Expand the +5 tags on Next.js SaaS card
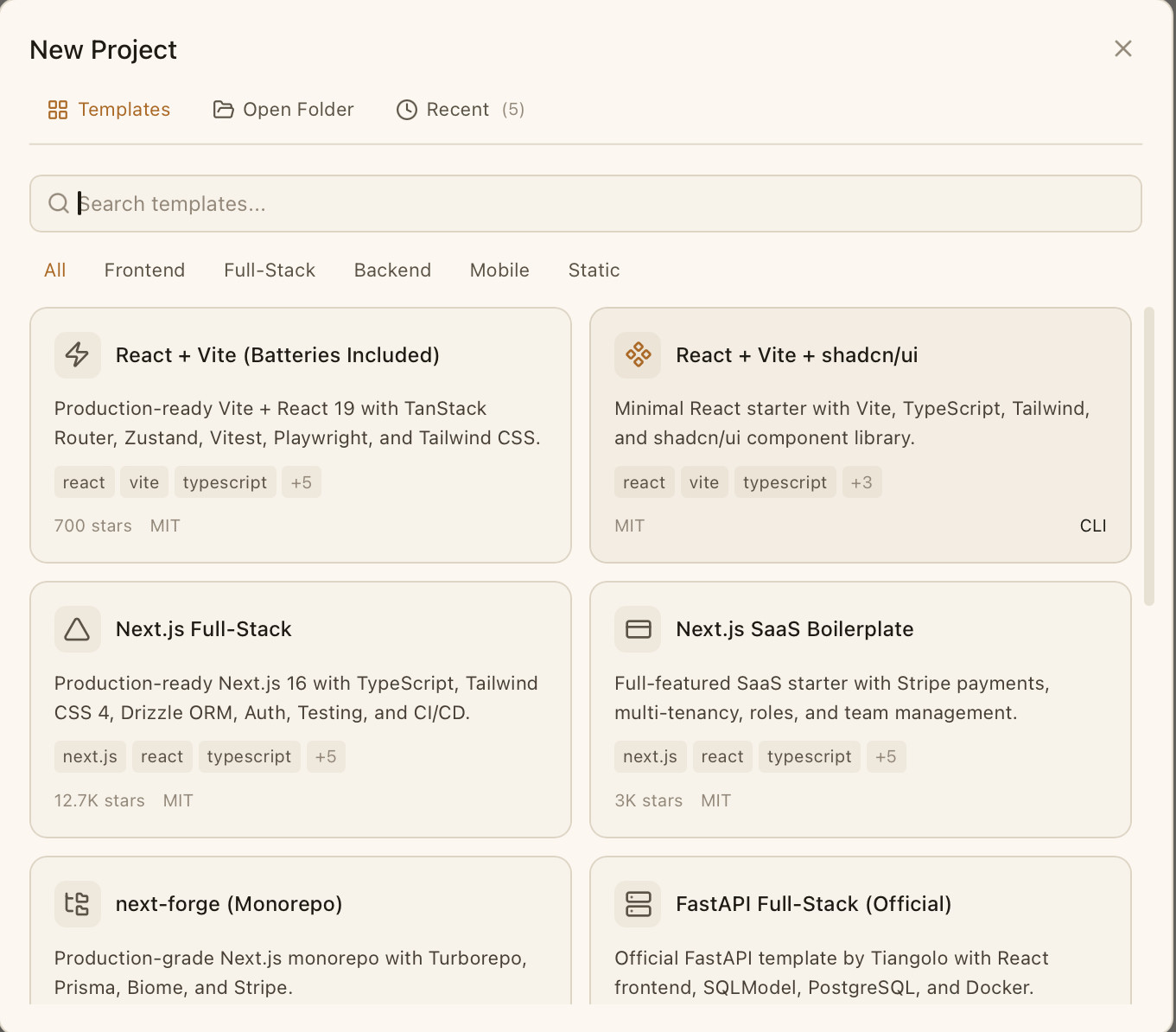This screenshot has width=1176, height=1032. [x=887, y=756]
